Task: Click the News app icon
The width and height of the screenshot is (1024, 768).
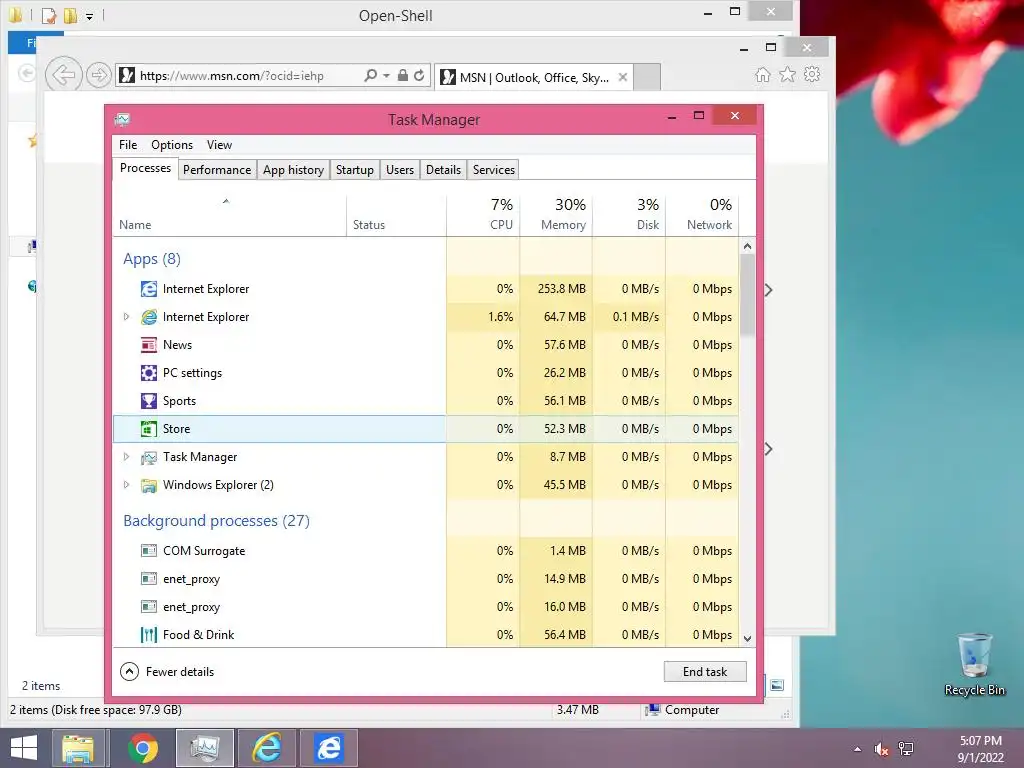Action: [149, 345]
